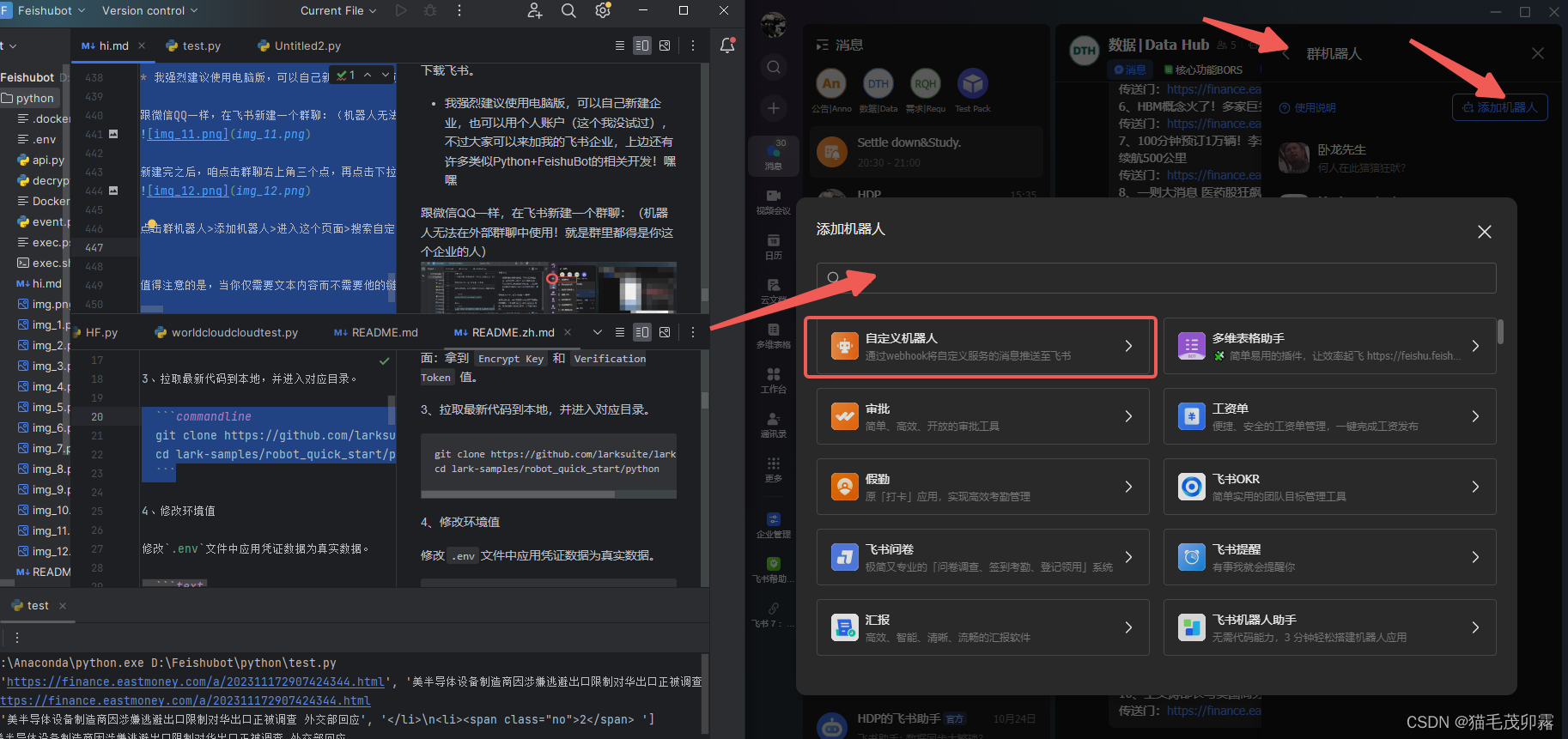Screen dimensions: 1568x739
Task: Switch hi.md to preview-only view
Action: [x=665, y=45]
